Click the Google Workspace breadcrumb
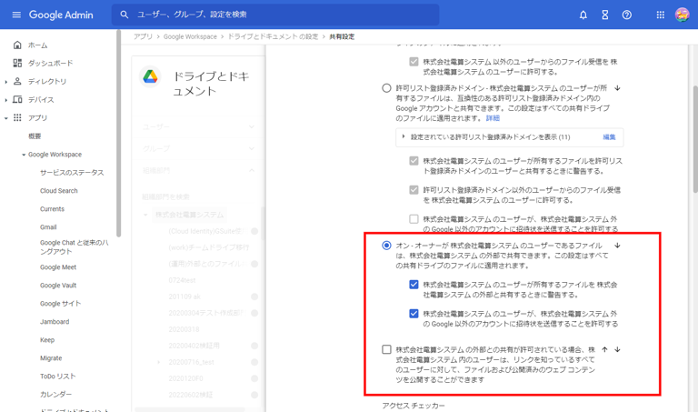Image resolution: width=698 pixels, height=412 pixels. [190, 36]
